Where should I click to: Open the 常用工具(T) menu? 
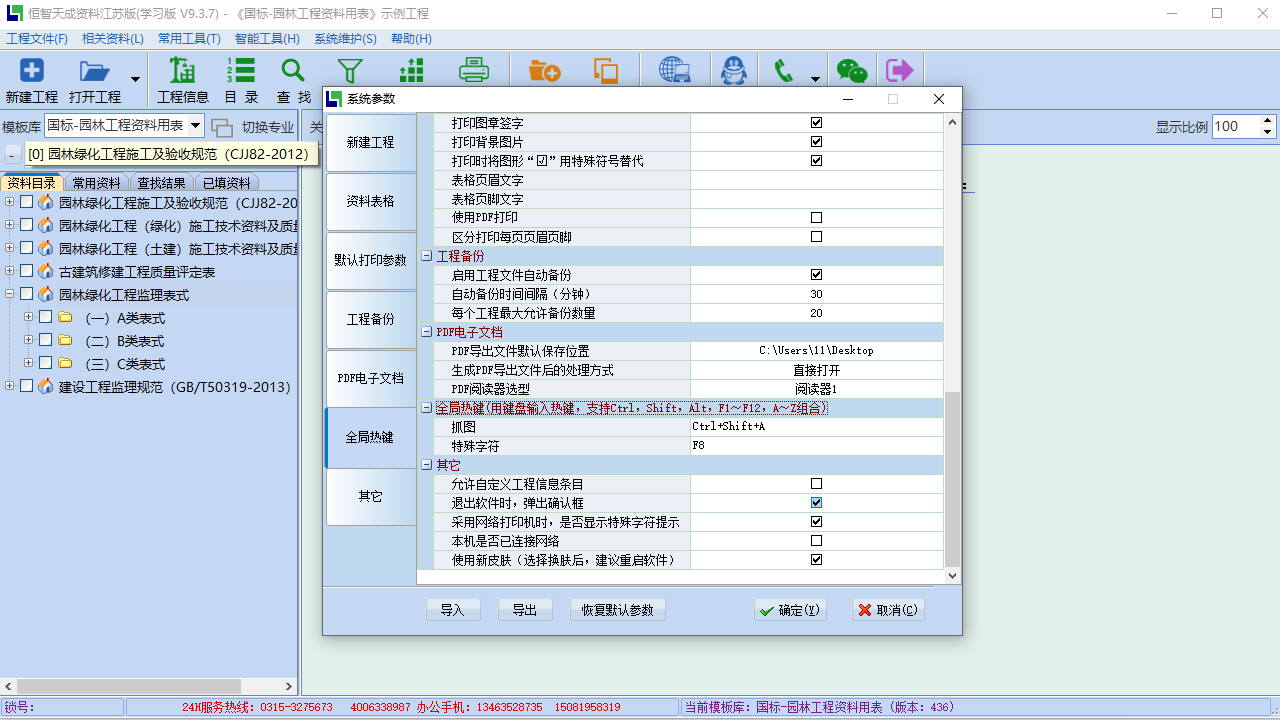188,38
